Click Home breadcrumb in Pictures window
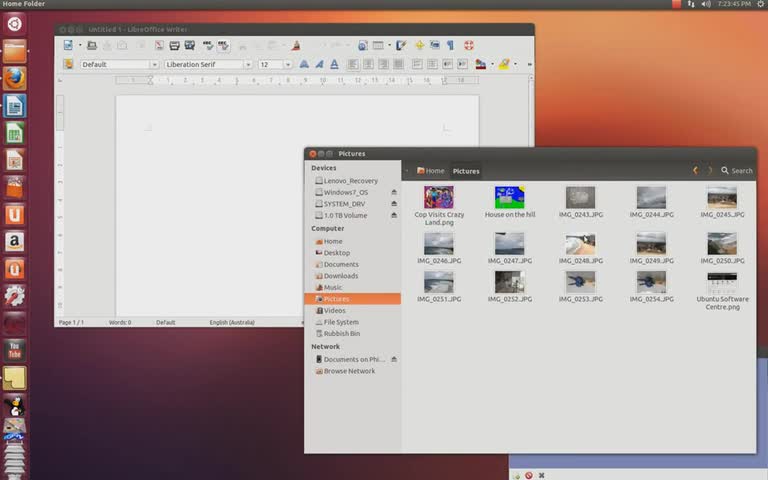Image resolution: width=768 pixels, height=480 pixels. click(431, 171)
